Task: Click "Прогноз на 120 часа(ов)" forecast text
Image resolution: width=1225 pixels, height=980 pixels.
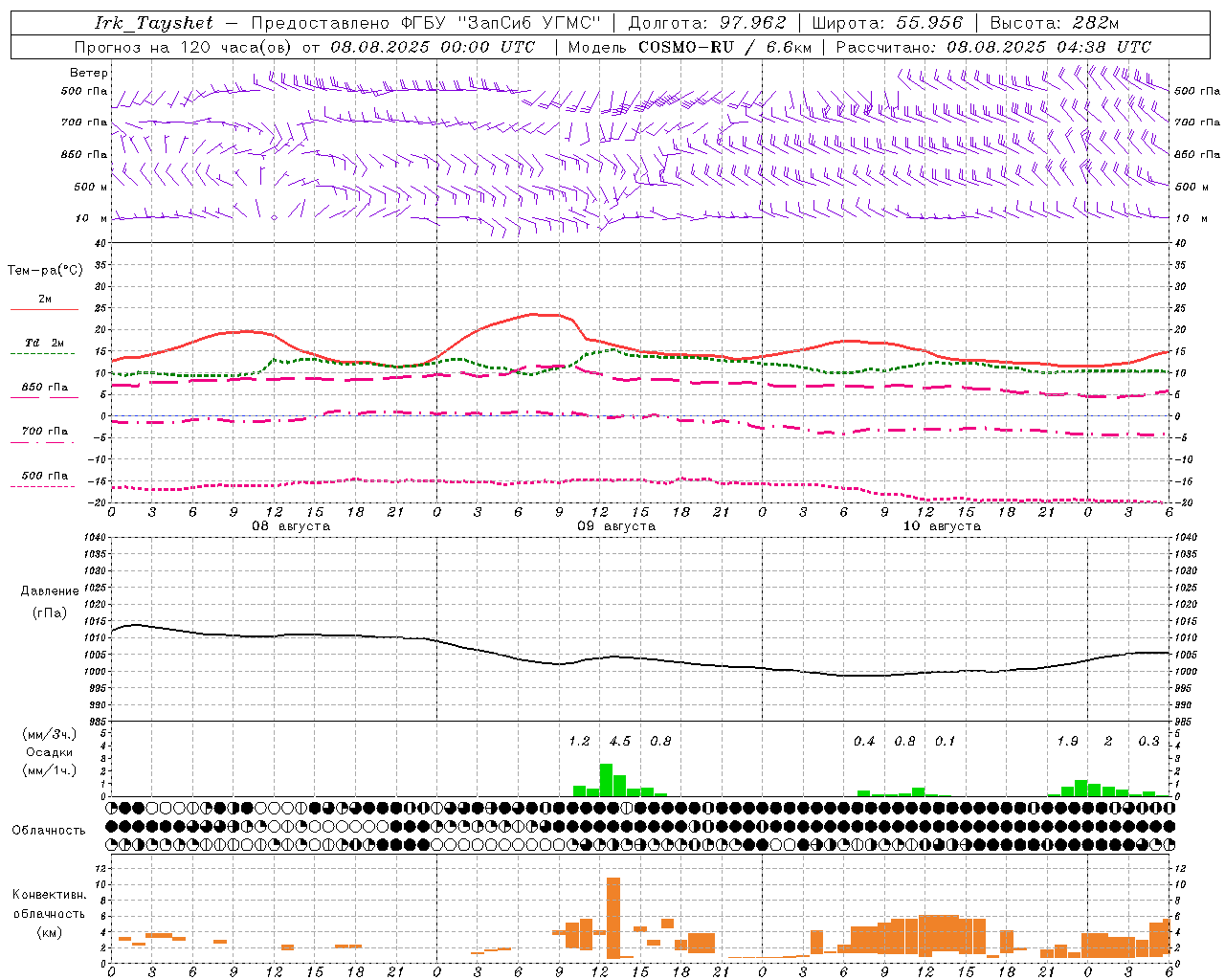Action: tap(184, 47)
